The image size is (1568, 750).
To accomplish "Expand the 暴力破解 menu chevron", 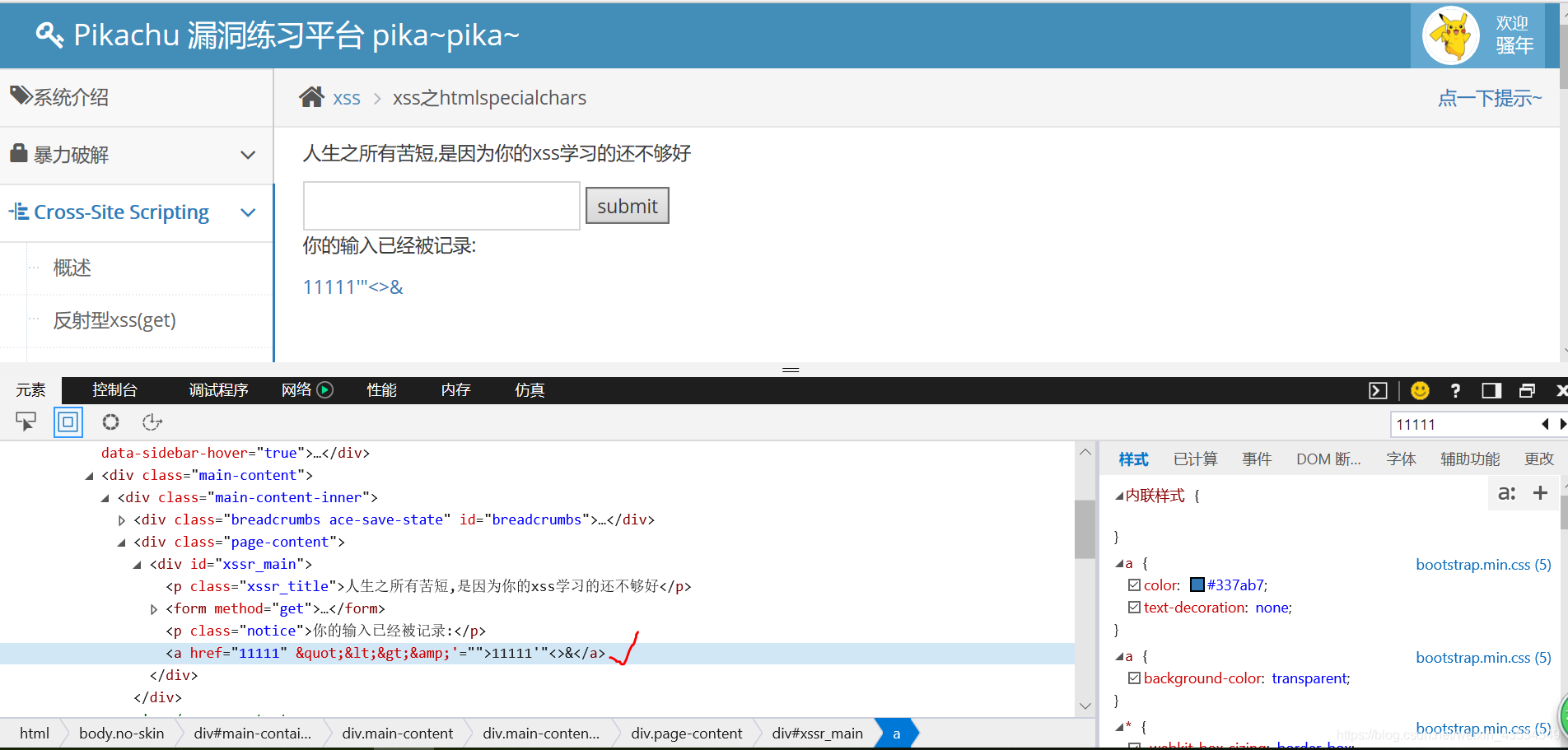I will click(247, 155).
